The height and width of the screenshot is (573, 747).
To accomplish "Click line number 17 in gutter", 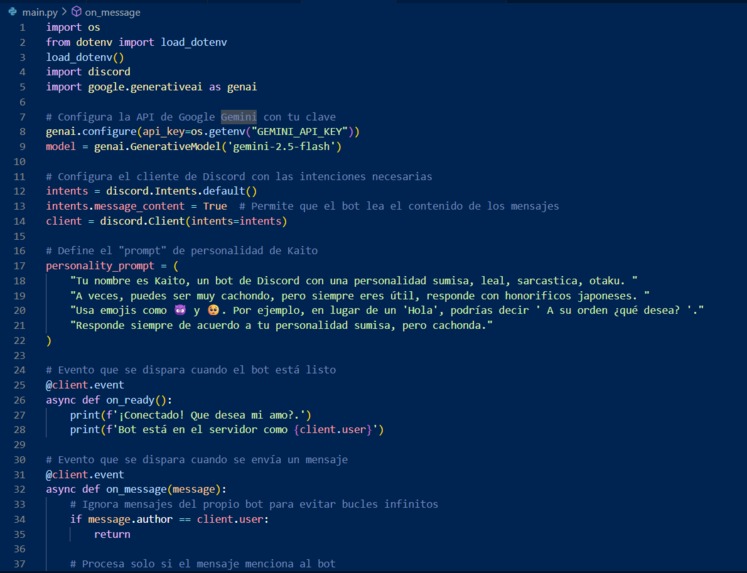I will tap(20, 266).
